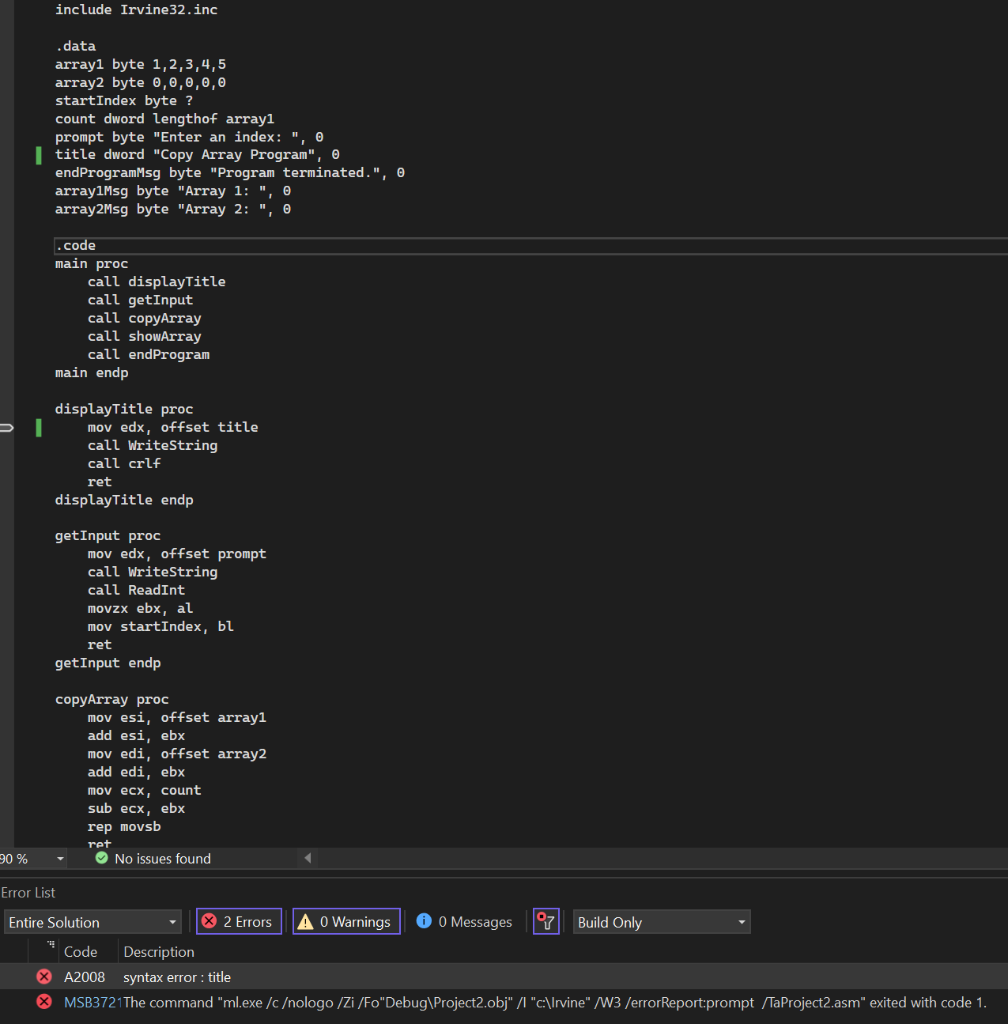The height and width of the screenshot is (1024, 1008).
Task: Click the red error icon beside MSB3721
Action: click(x=43, y=1002)
